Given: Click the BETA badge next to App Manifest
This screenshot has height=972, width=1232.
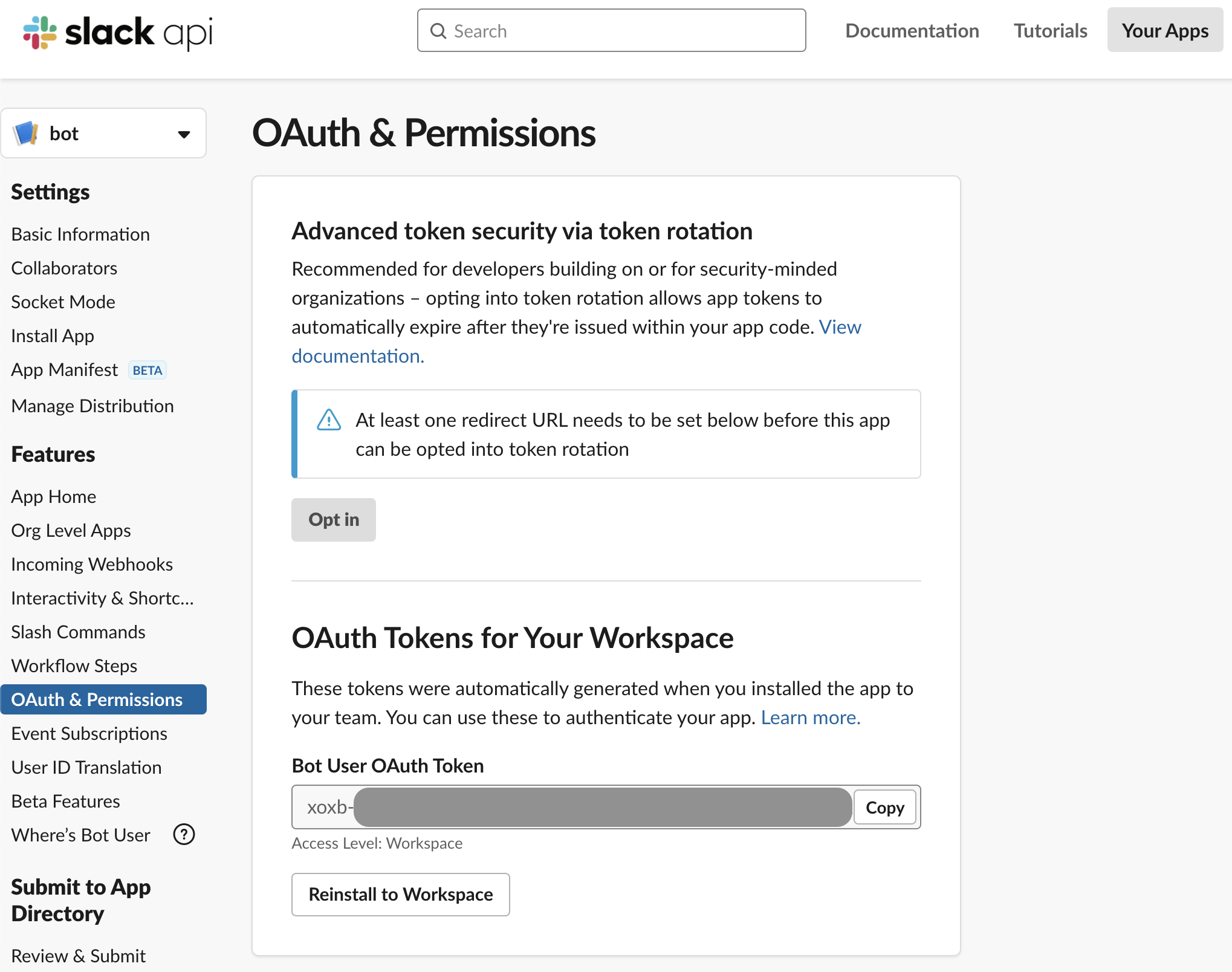Looking at the screenshot, I should pos(148,370).
